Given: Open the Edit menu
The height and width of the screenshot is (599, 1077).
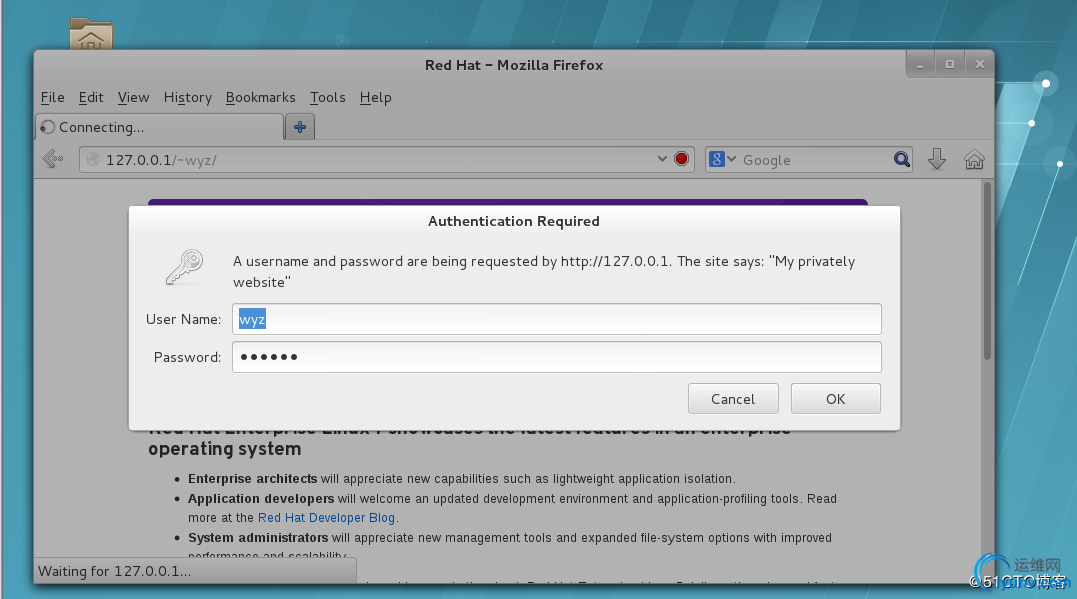Looking at the screenshot, I should tap(91, 98).
